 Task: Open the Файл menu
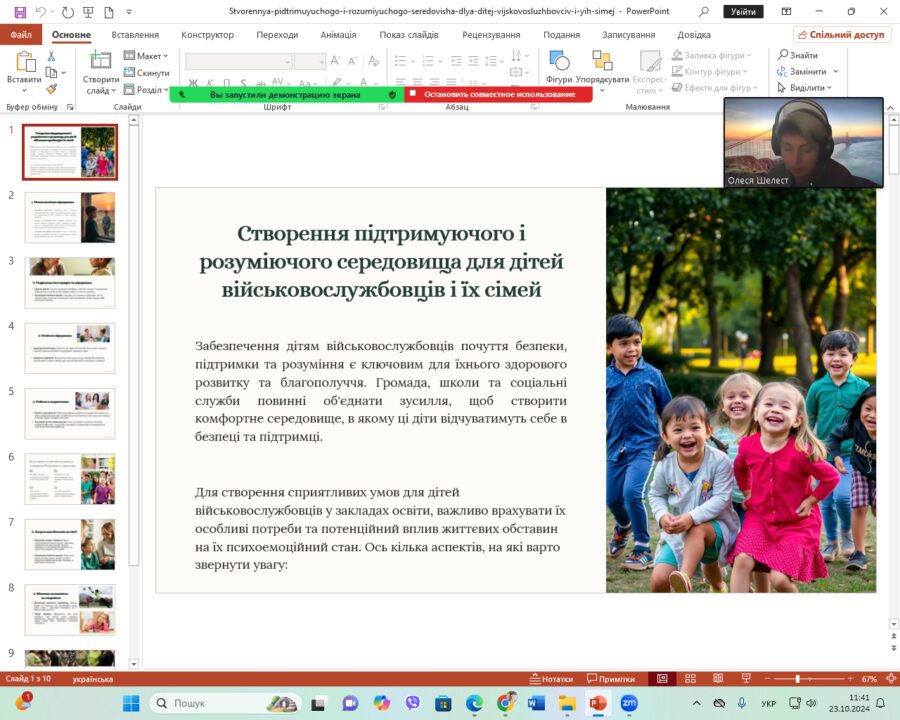click(21, 34)
